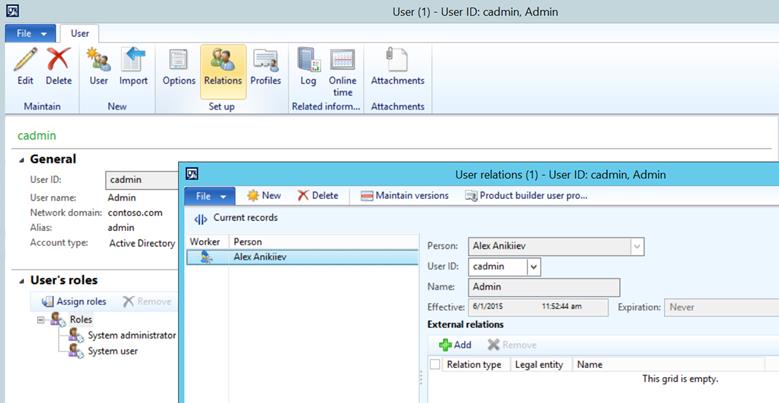779x403 pixels.
Task: Select System administrator role
Action: coord(132,335)
